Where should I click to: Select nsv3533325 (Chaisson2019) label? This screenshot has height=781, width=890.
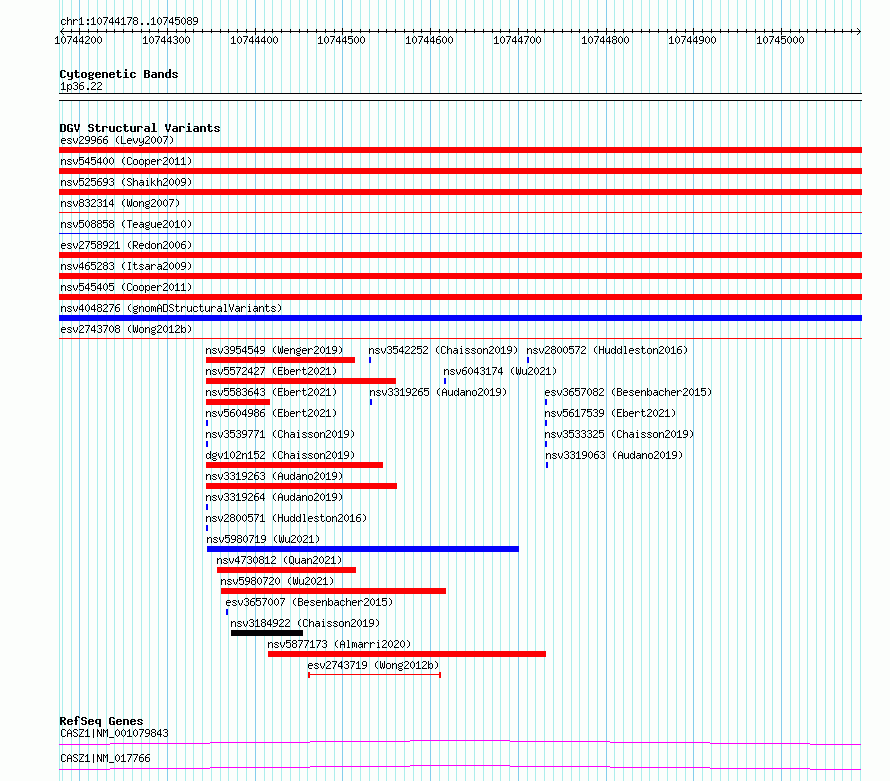tap(619, 434)
